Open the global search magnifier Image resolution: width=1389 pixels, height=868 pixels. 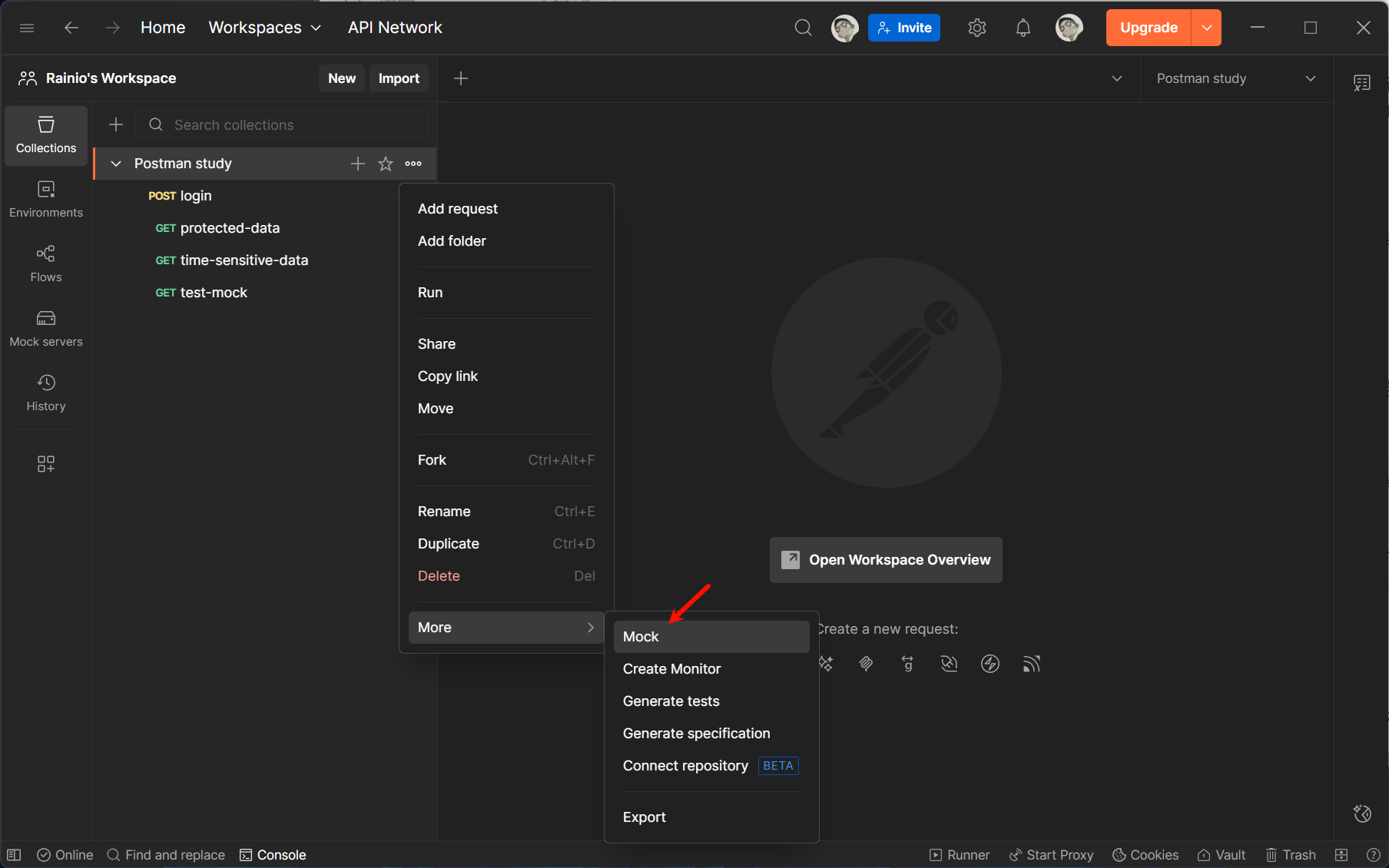point(803,28)
